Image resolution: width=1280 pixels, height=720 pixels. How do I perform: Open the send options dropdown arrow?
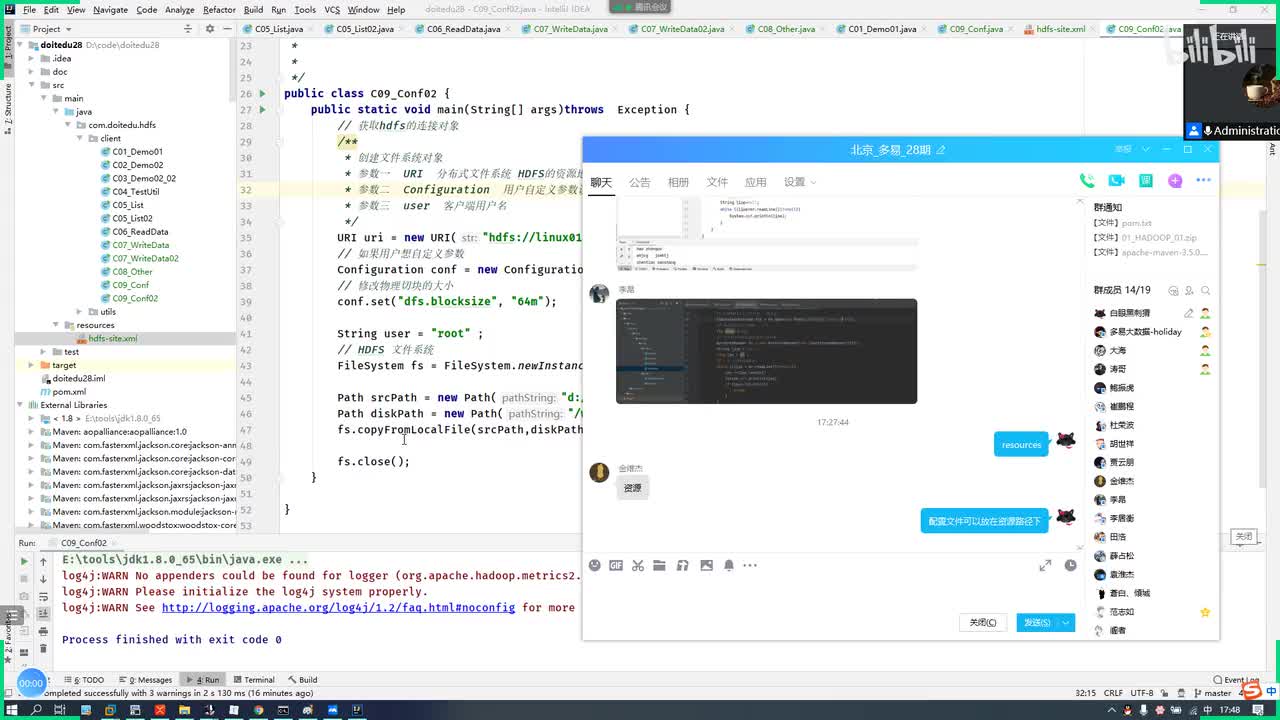click(x=1066, y=623)
